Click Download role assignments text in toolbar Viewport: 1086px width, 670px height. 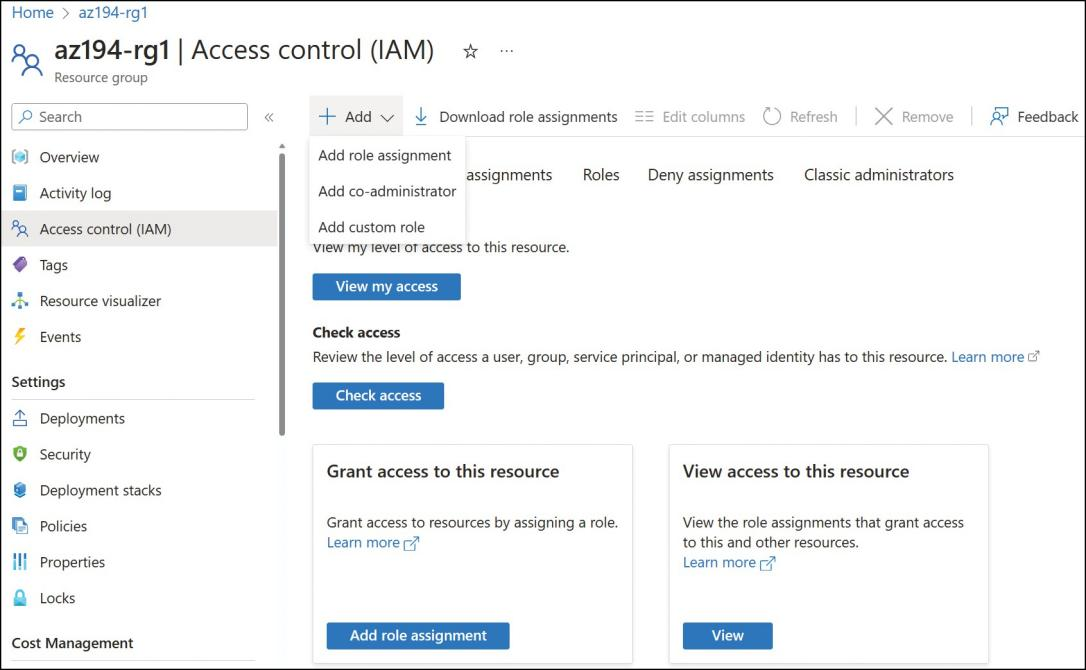point(528,117)
